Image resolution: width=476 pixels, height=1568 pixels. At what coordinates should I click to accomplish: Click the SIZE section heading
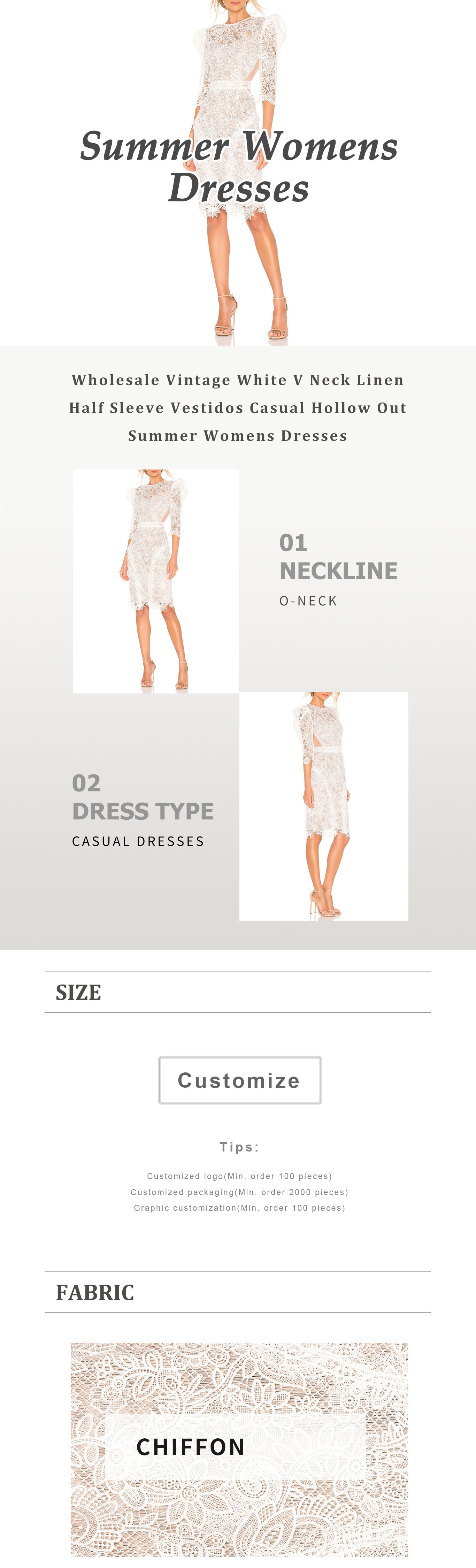78,992
